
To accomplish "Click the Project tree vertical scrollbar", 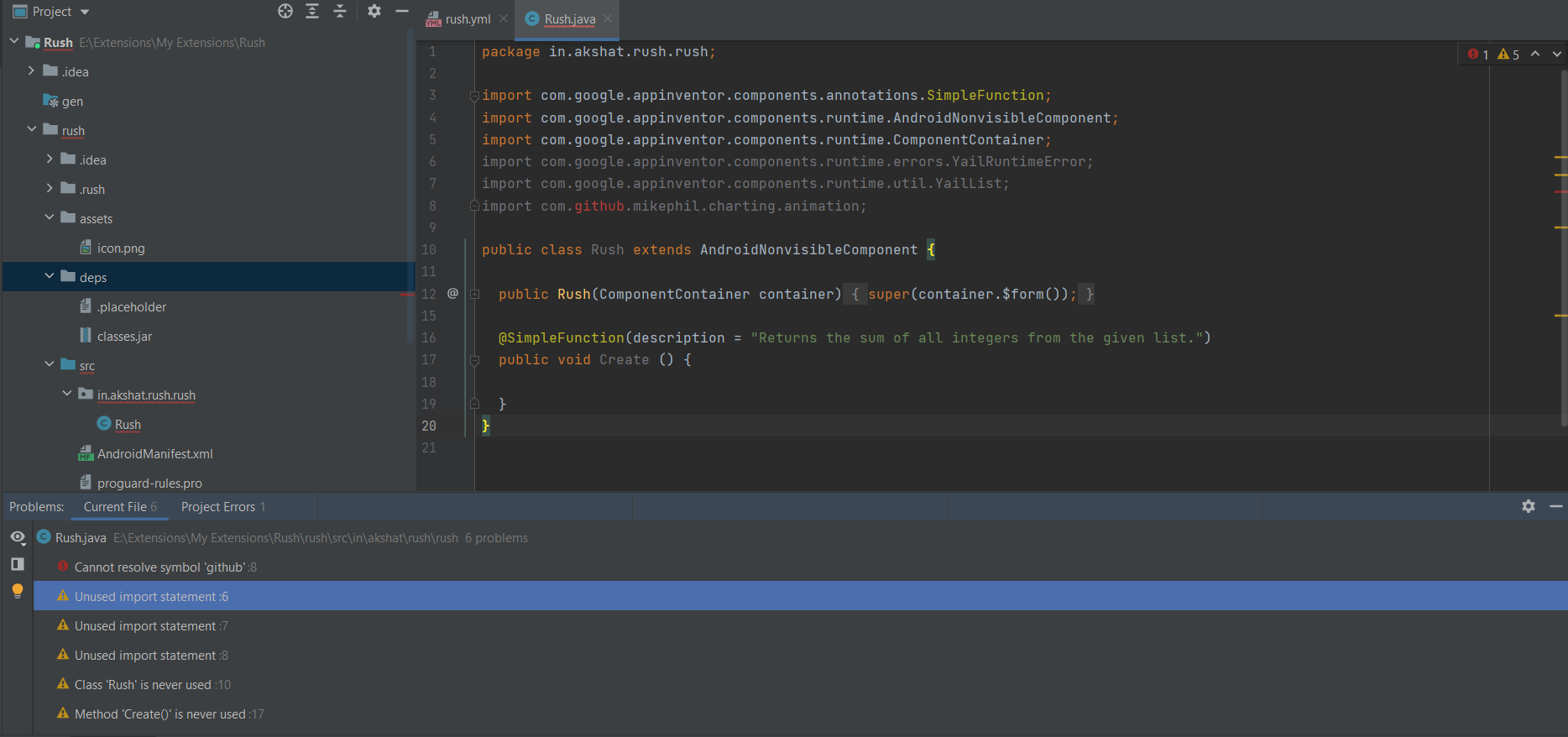I will click(410, 185).
